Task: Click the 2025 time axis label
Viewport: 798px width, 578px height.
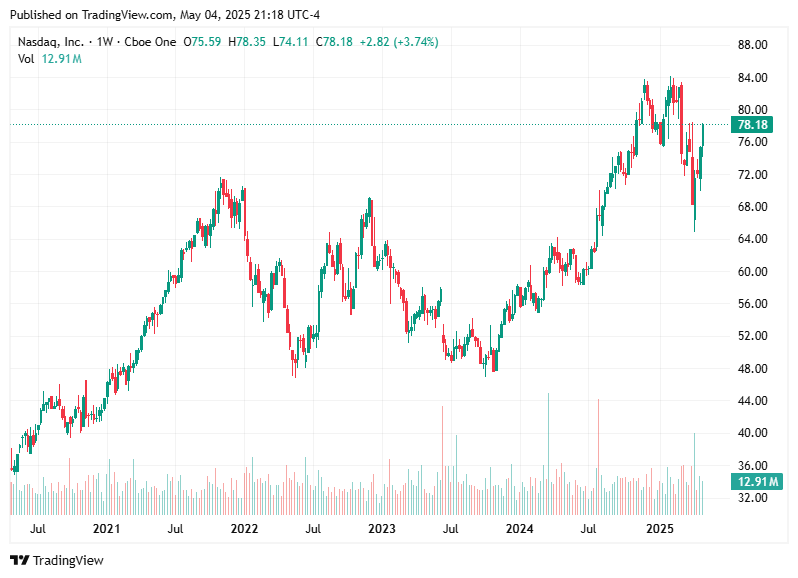Action: point(660,529)
